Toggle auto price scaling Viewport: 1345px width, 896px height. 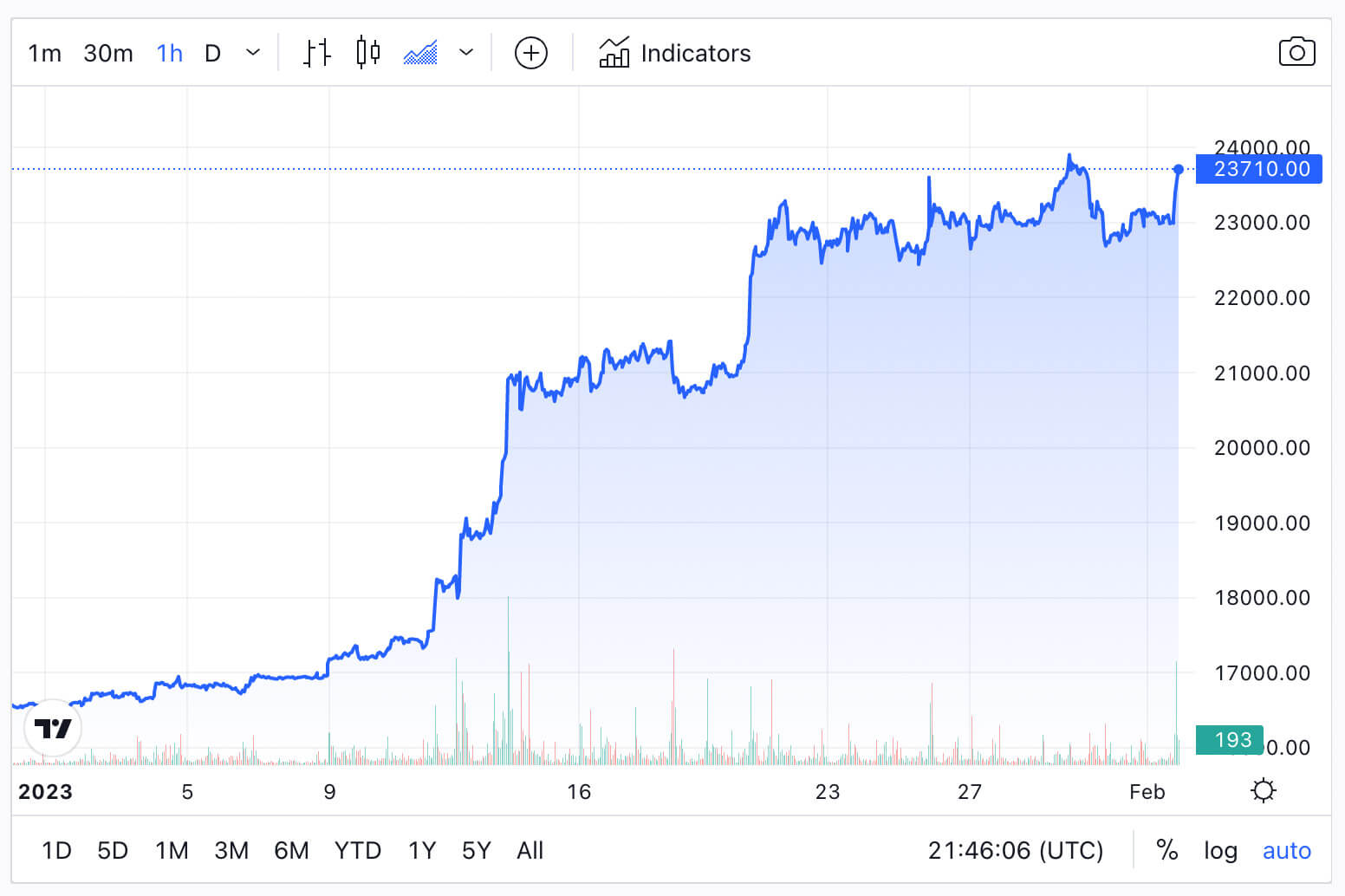(1287, 850)
